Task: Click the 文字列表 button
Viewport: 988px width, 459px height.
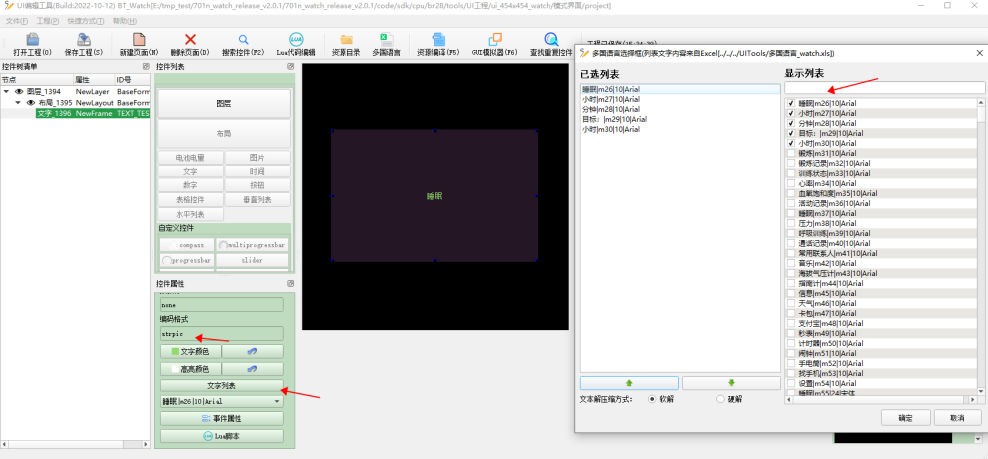Action: click(x=222, y=385)
